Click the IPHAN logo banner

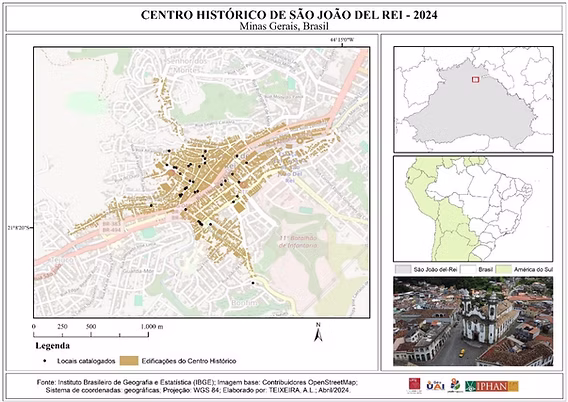492,386
